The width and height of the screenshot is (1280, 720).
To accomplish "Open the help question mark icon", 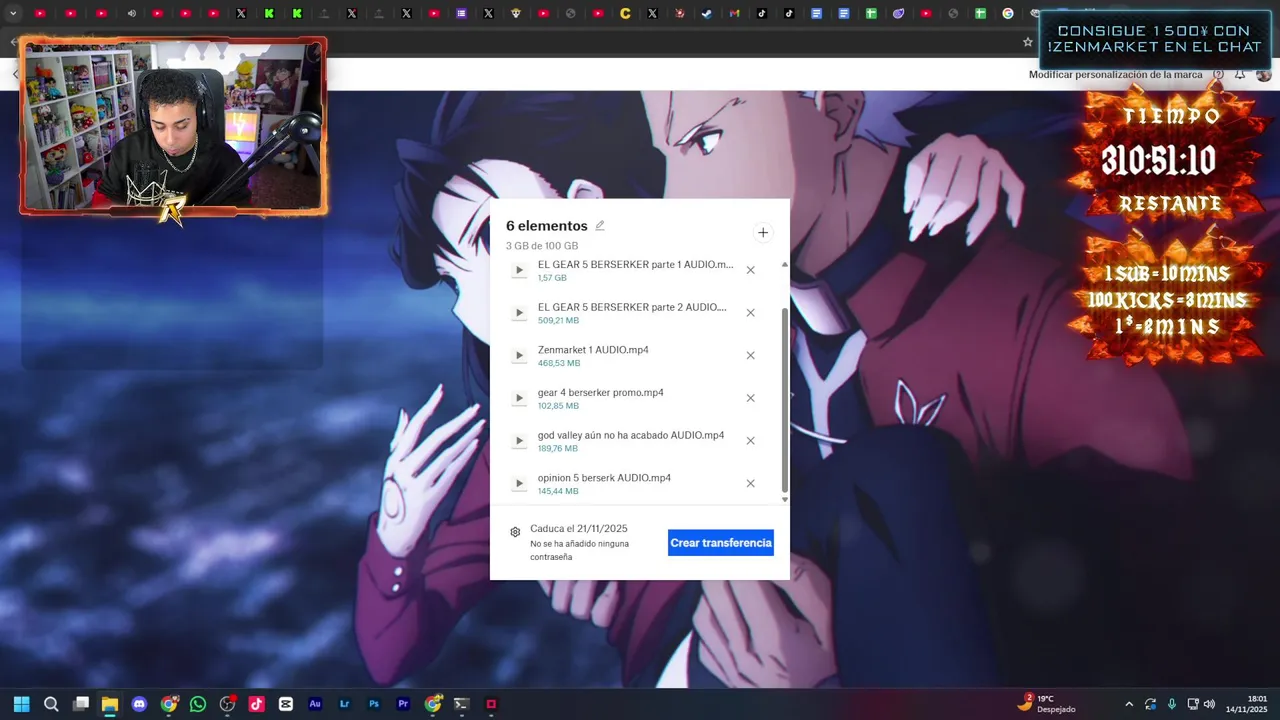I will tap(1219, 75).
